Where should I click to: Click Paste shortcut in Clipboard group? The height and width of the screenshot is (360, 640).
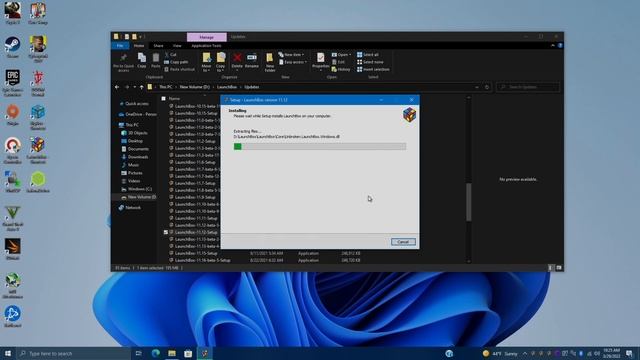180,69
